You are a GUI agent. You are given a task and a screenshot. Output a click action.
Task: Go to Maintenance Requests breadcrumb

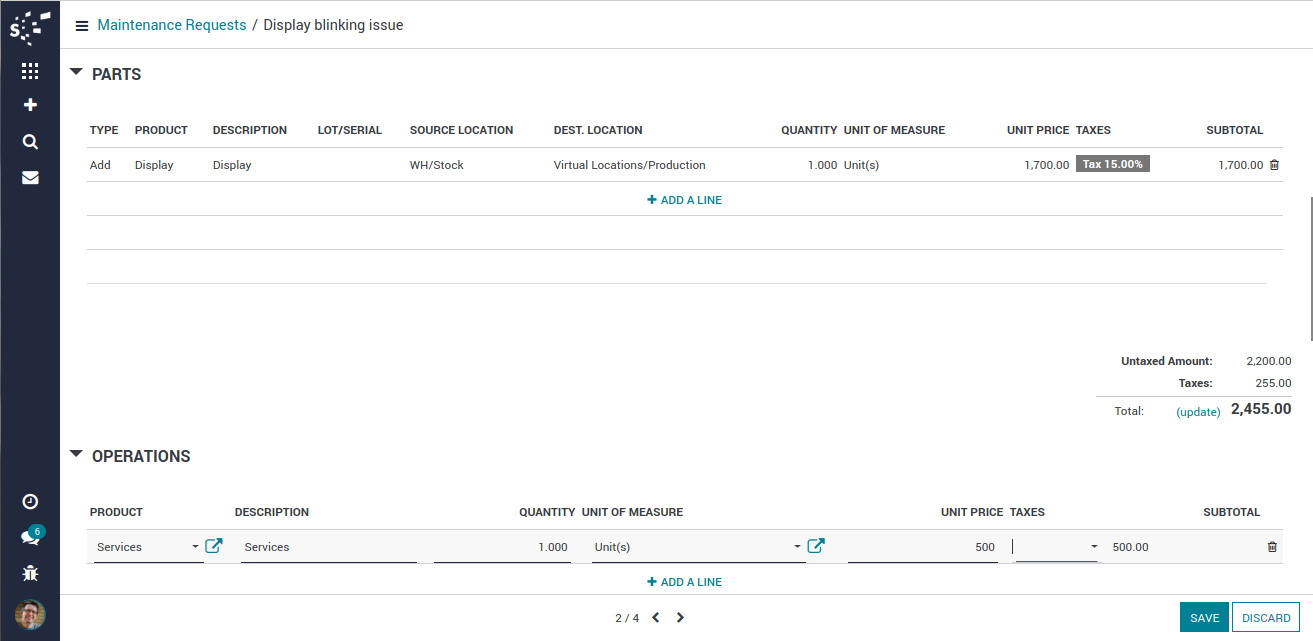[x=171, y=25]
